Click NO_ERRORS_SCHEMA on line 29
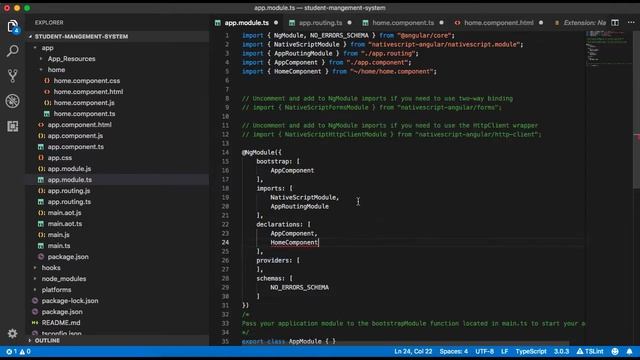The image size is (640, 360). tap(300, 287)
